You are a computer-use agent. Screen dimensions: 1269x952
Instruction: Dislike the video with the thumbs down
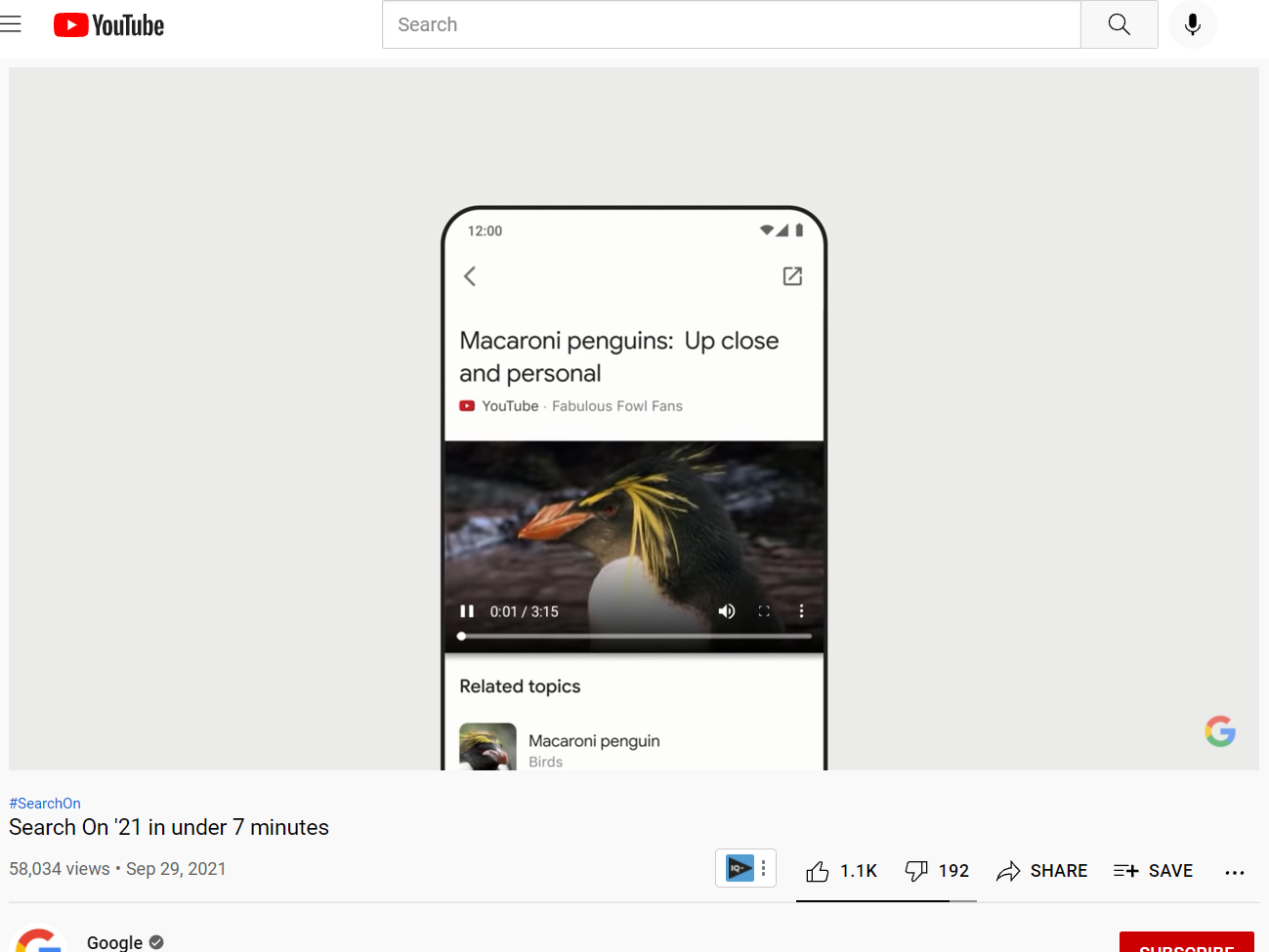coord(916,870)
